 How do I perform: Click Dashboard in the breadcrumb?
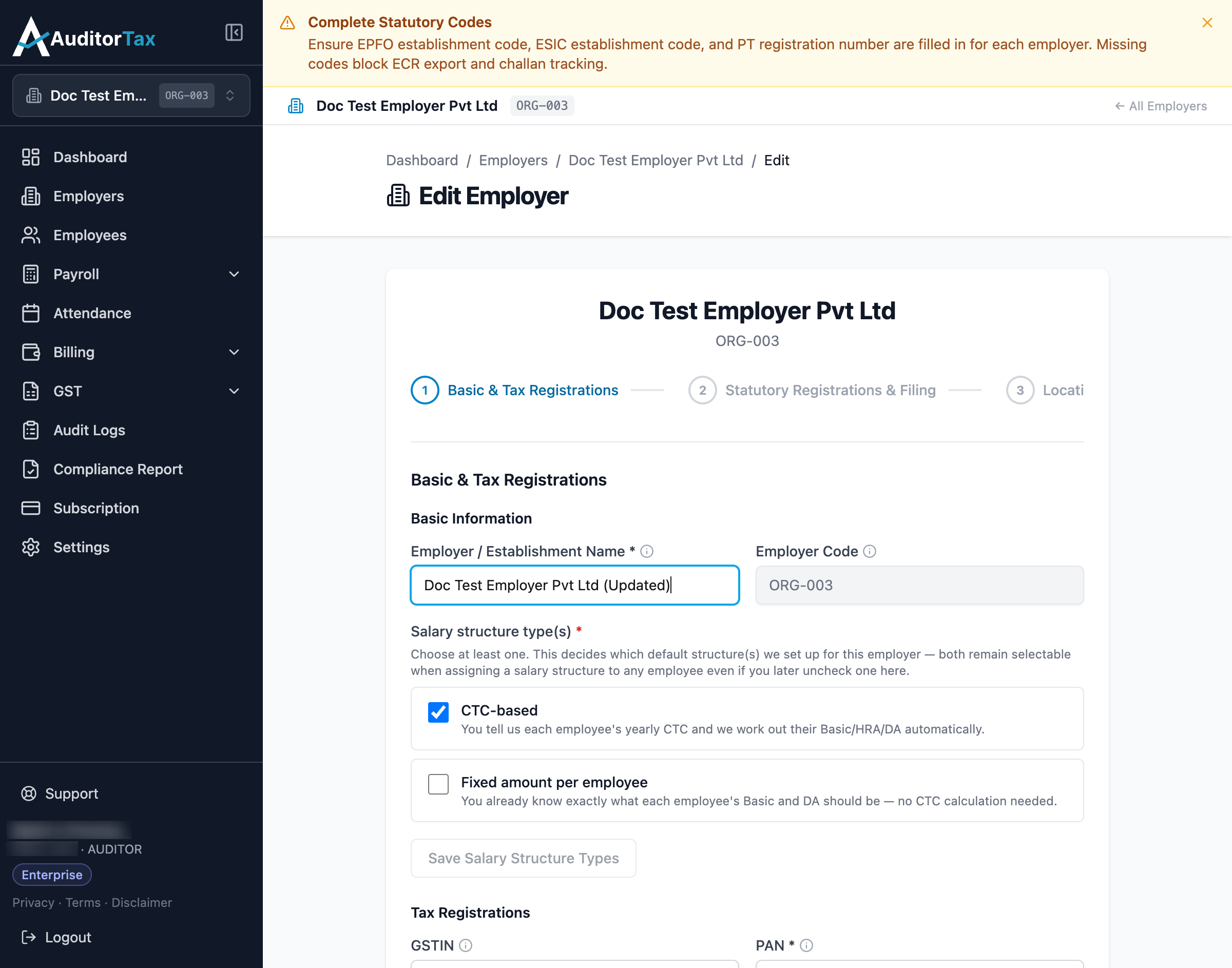(x=421, y=160)
